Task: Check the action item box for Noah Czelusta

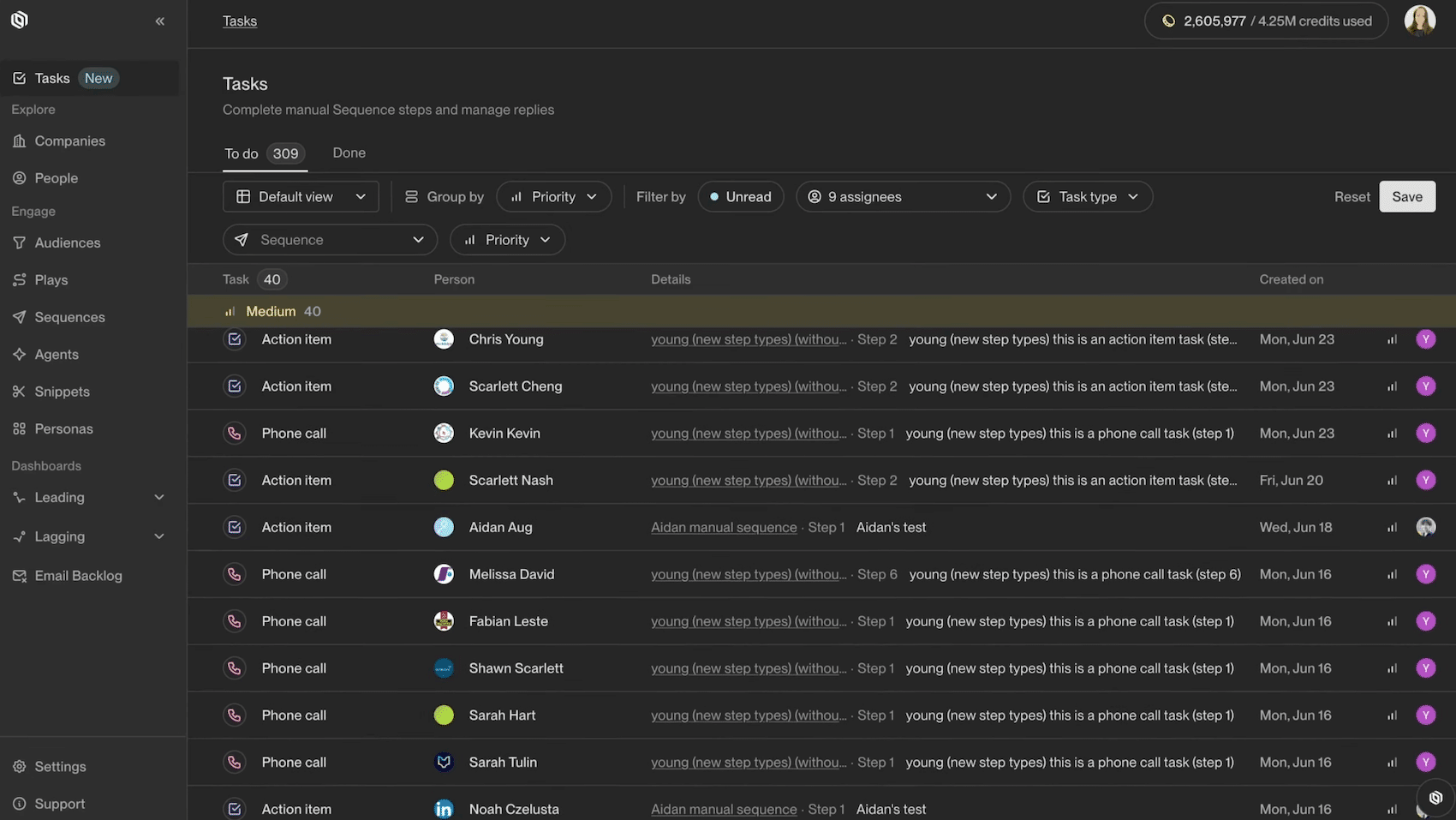Action: pos(234,809)
